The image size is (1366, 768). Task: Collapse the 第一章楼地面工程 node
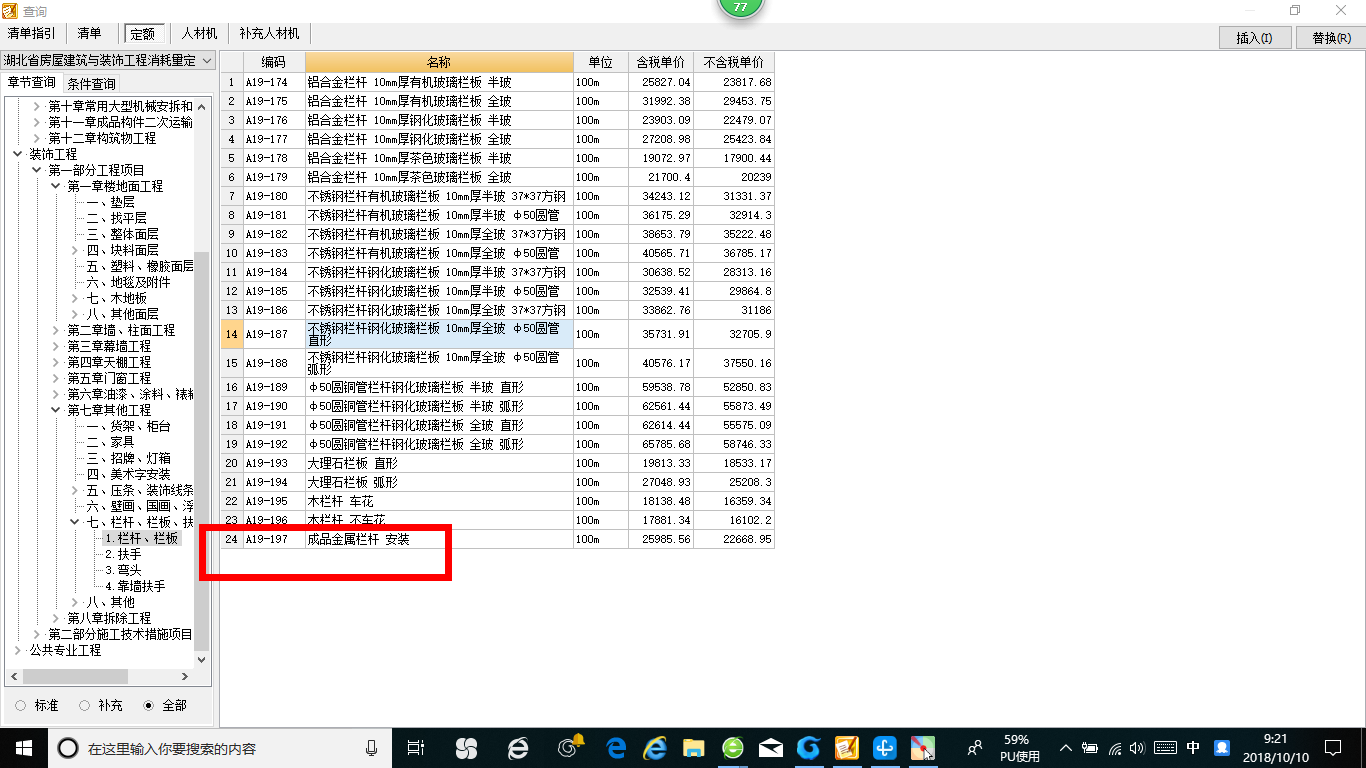tap(56, 186)
